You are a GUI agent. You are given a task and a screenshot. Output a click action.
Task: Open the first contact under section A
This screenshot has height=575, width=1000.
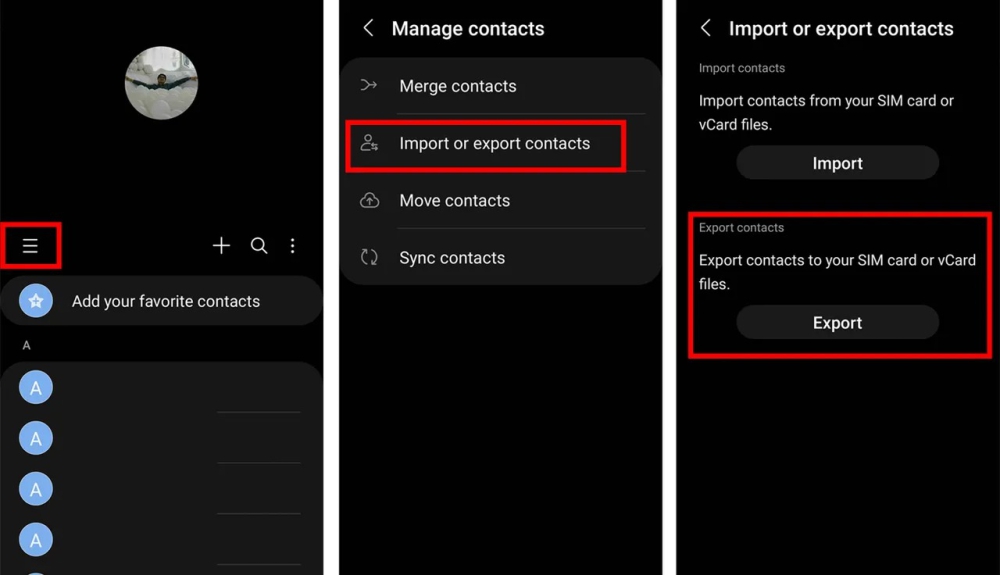click(36, 388)
